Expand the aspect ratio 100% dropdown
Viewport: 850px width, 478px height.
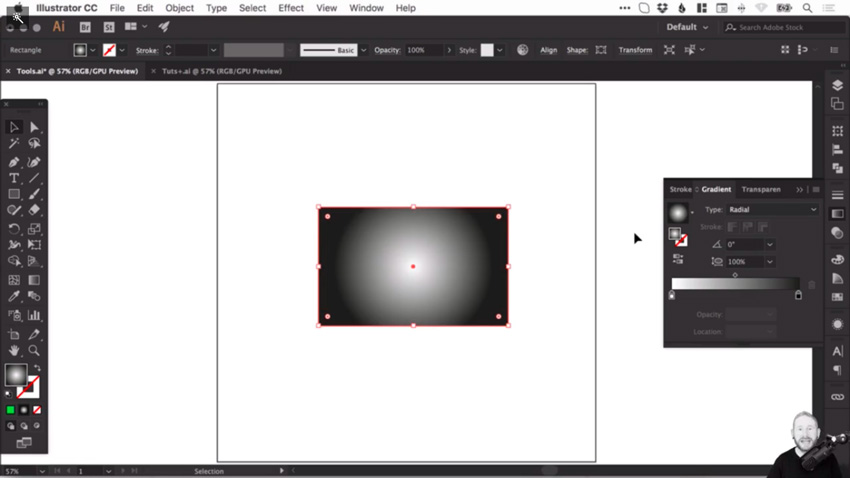[x=770, y=262]
